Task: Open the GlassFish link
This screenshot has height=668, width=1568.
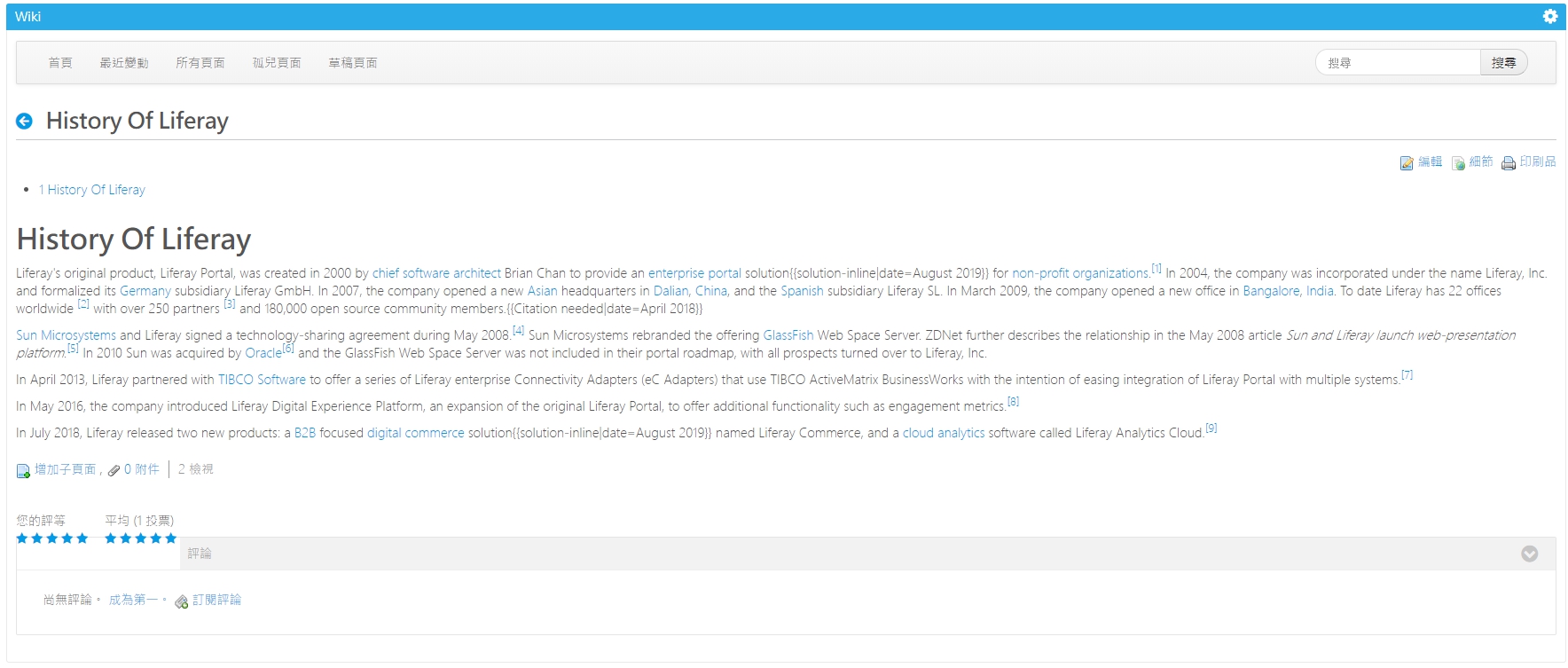Action: point(788,335)
